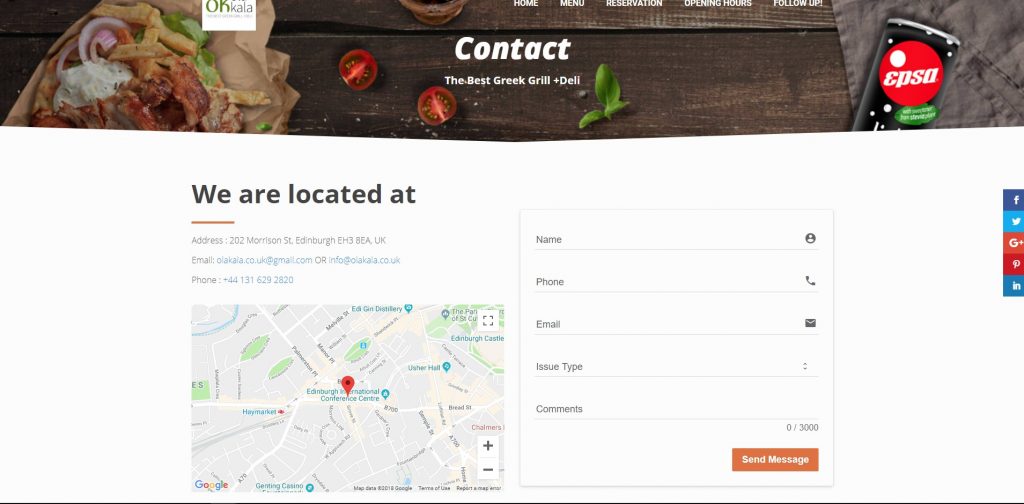This screenshot has height=504, width=1024.
Task: Click the red location pin on map
Action: (x=348, y=385)
